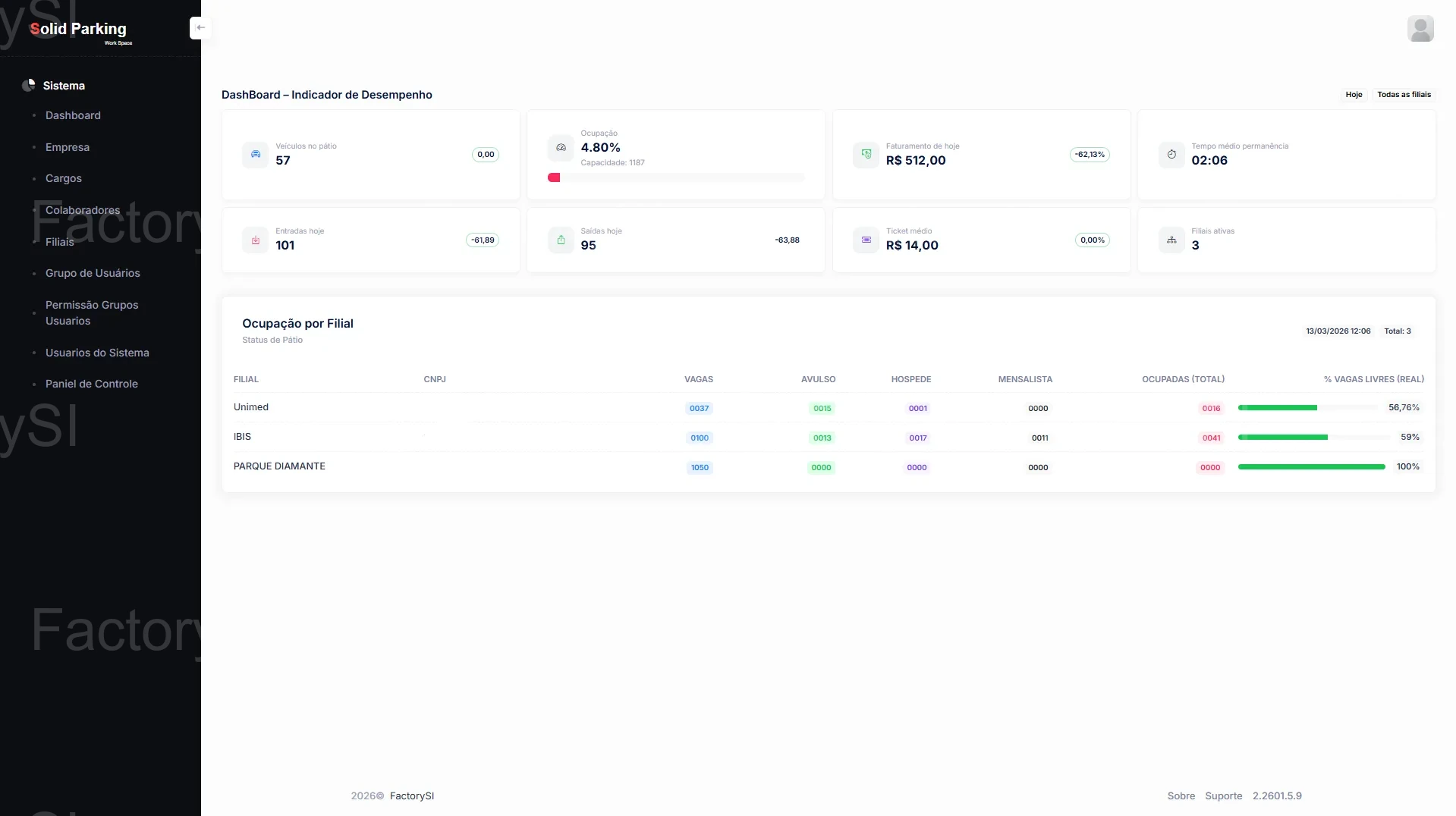Click the OCUPADAS (TOTAL) column header
1456x816 pixels.
tap(1183, 379)
